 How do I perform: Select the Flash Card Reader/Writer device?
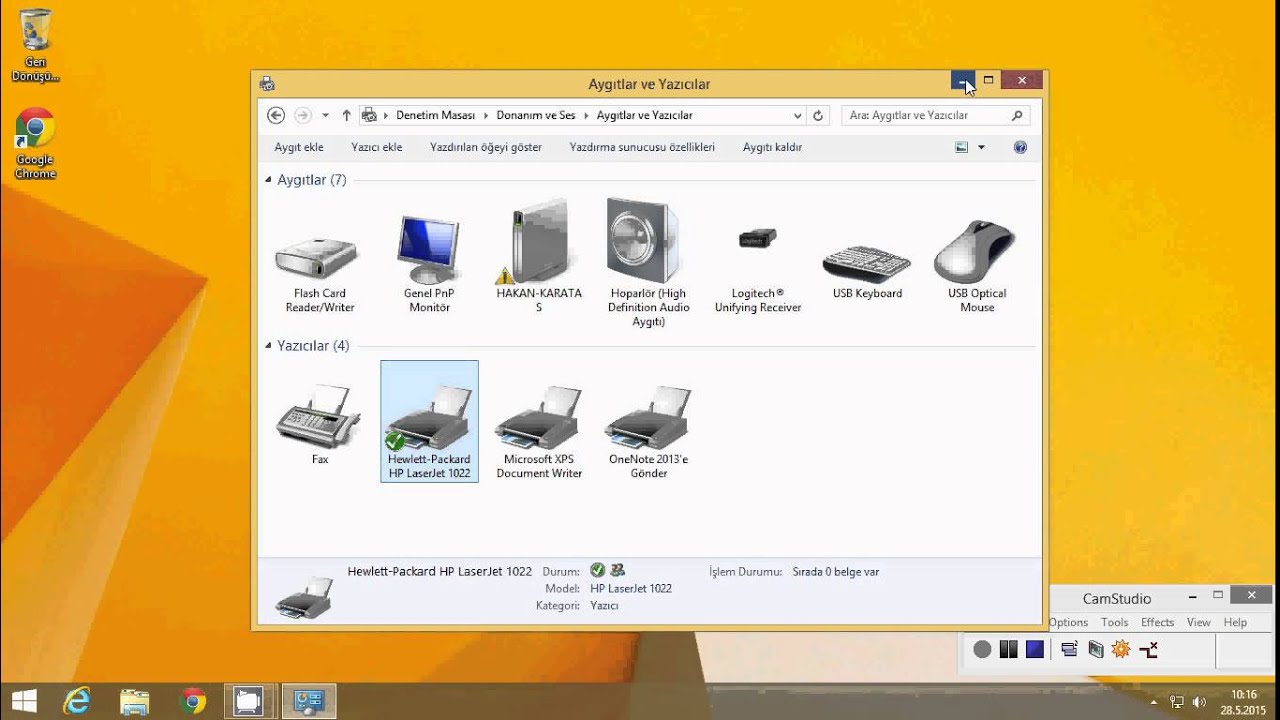pos(319,273)
